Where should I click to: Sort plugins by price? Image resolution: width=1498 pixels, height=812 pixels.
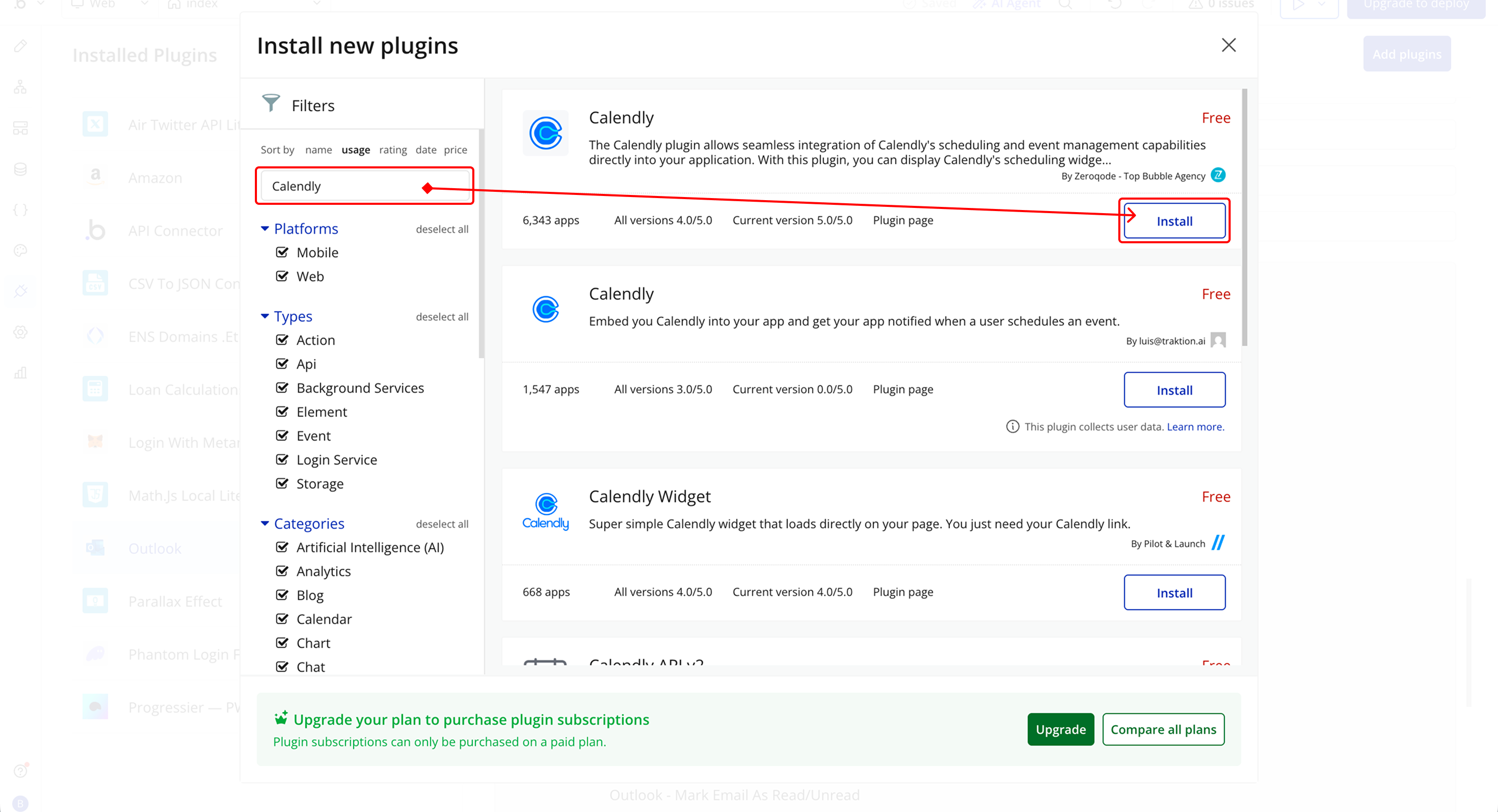click(x=455, y=150)
